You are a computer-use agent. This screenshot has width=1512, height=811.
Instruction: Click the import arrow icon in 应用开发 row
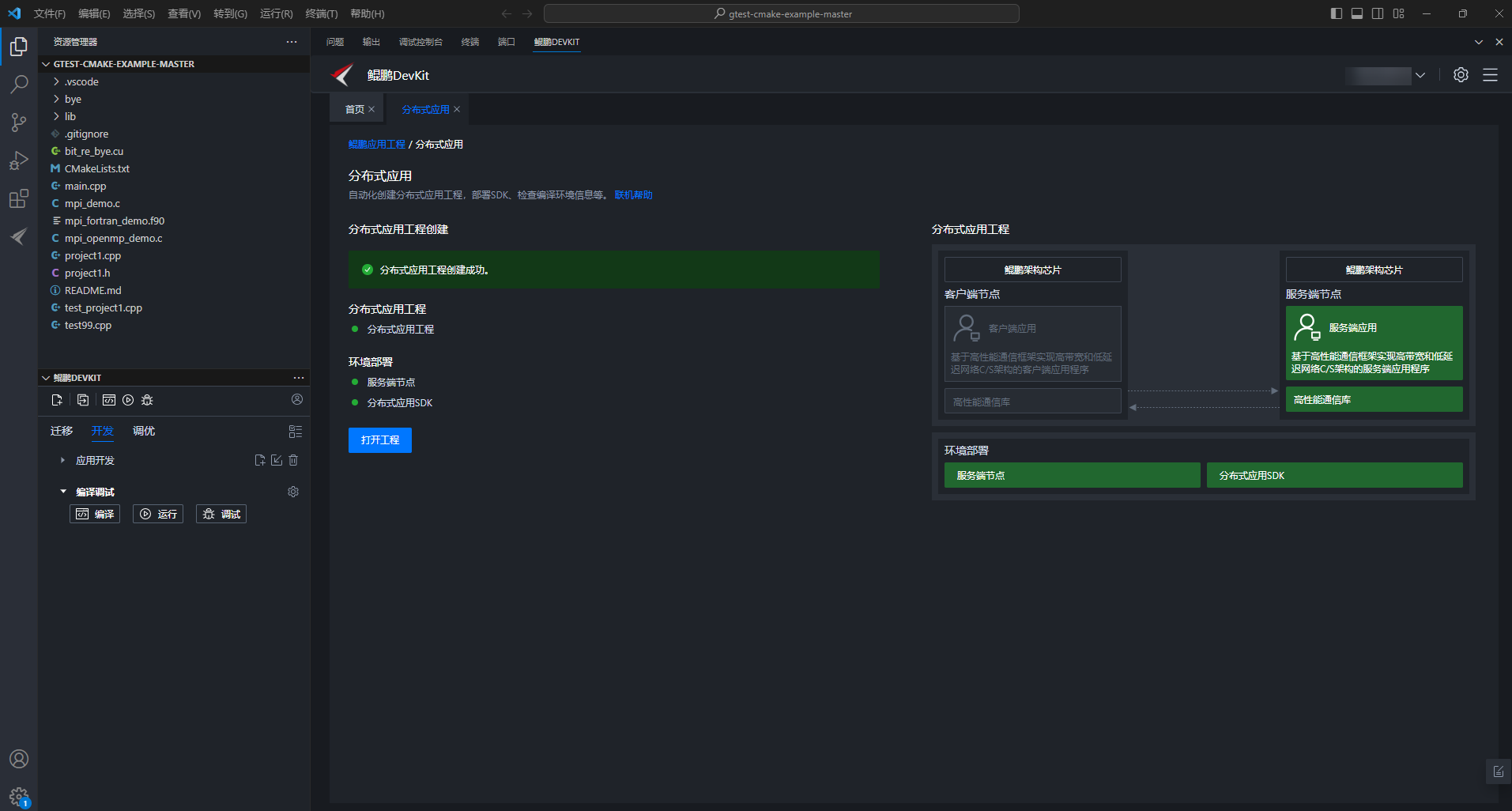pyautogui.click(x=277, y=460)
